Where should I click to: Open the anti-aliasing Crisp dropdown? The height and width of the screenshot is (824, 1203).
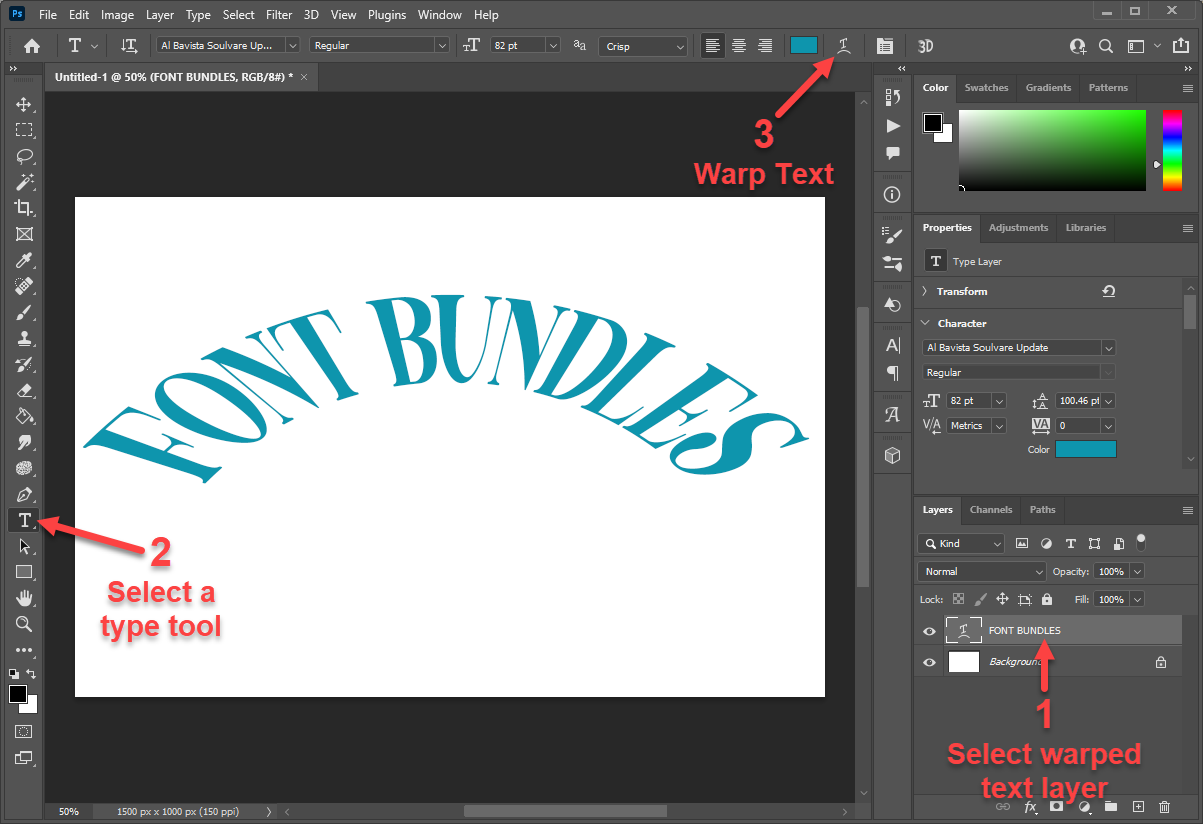click(x=644, y=46)
